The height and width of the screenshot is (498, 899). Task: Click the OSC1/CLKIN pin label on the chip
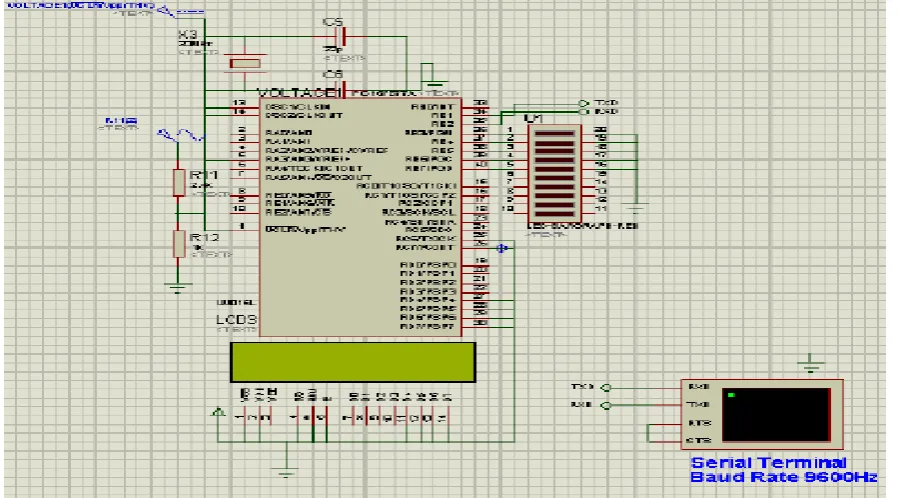point(298,107)
